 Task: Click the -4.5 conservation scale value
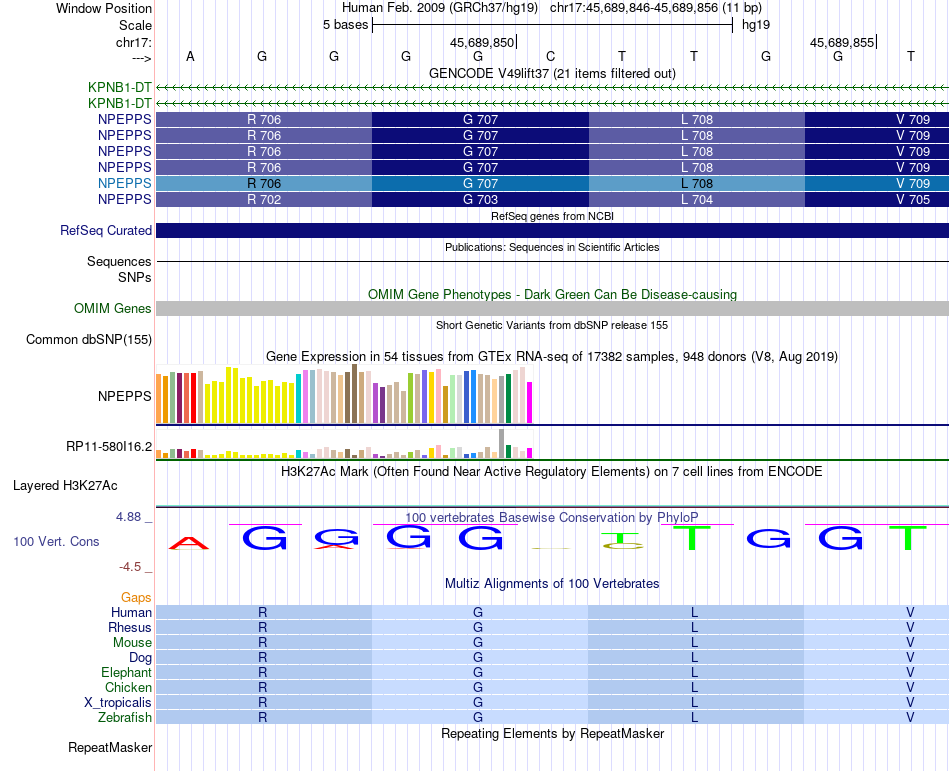[x=130, y=567]
